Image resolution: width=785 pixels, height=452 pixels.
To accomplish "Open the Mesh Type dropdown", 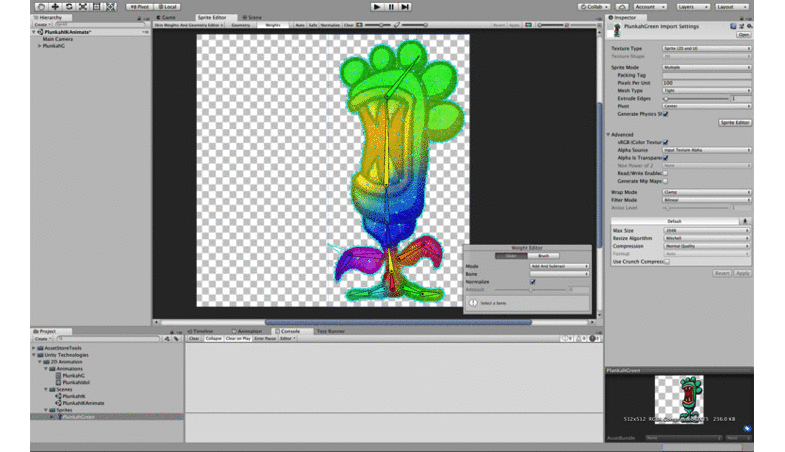I will tap(707, 91).
